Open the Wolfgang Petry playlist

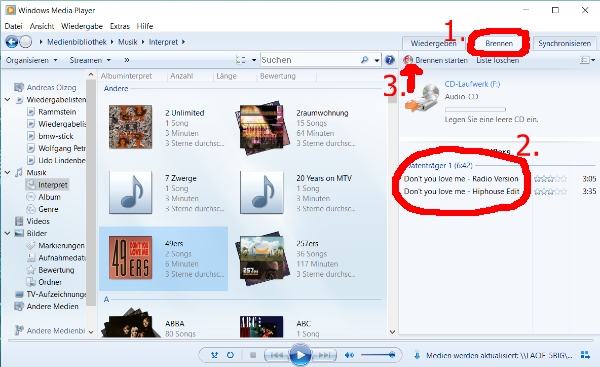pyautogui.click(x=62, y=148)
